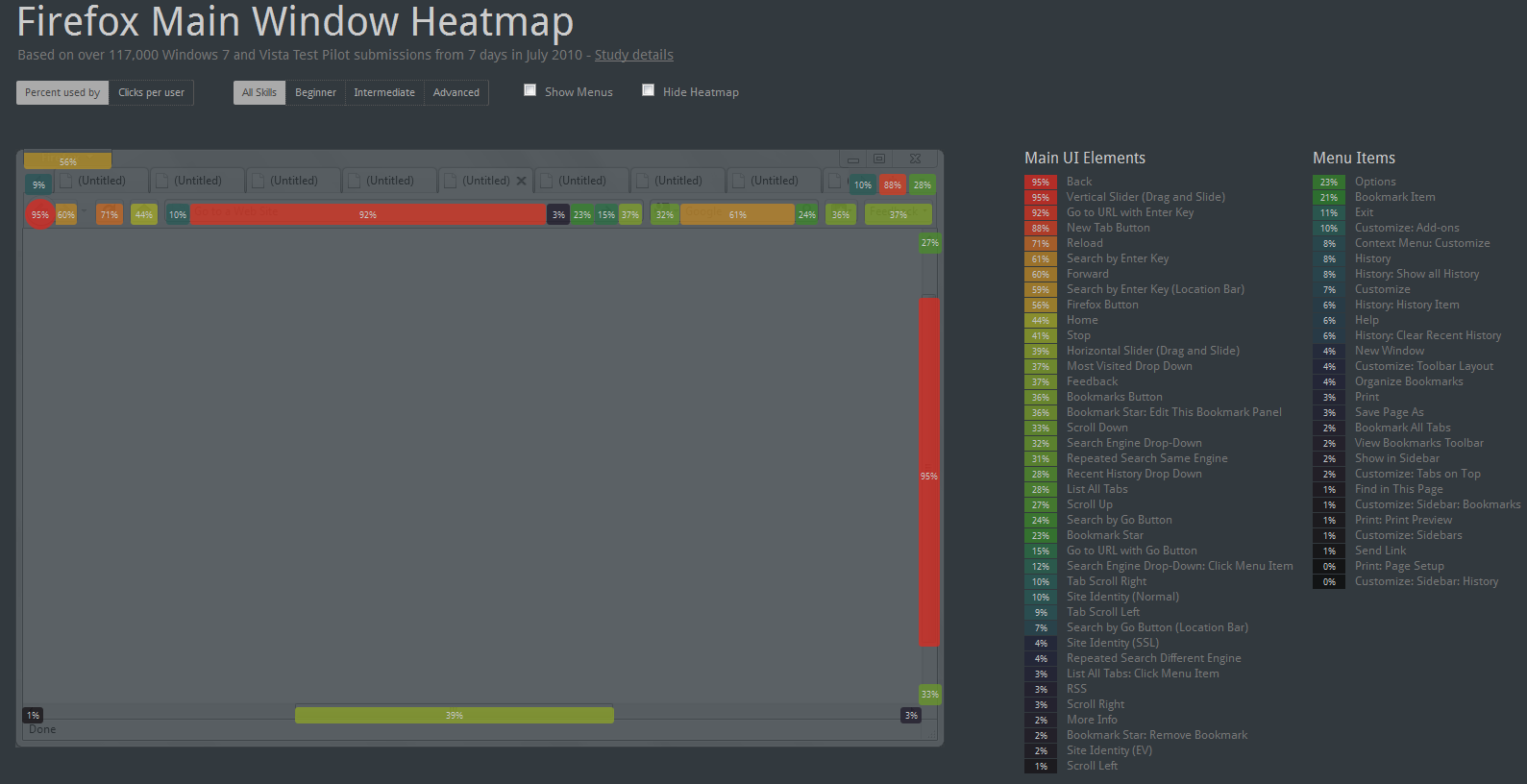Viewport: 1527px width, 784px height.
Task: Click the 92% location bar field
Action: click(x=368, y=214)
